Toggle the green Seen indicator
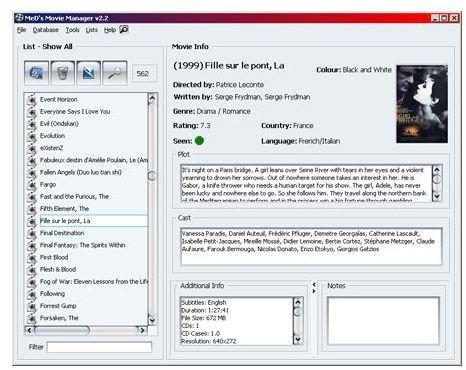 tap(199, 141)
